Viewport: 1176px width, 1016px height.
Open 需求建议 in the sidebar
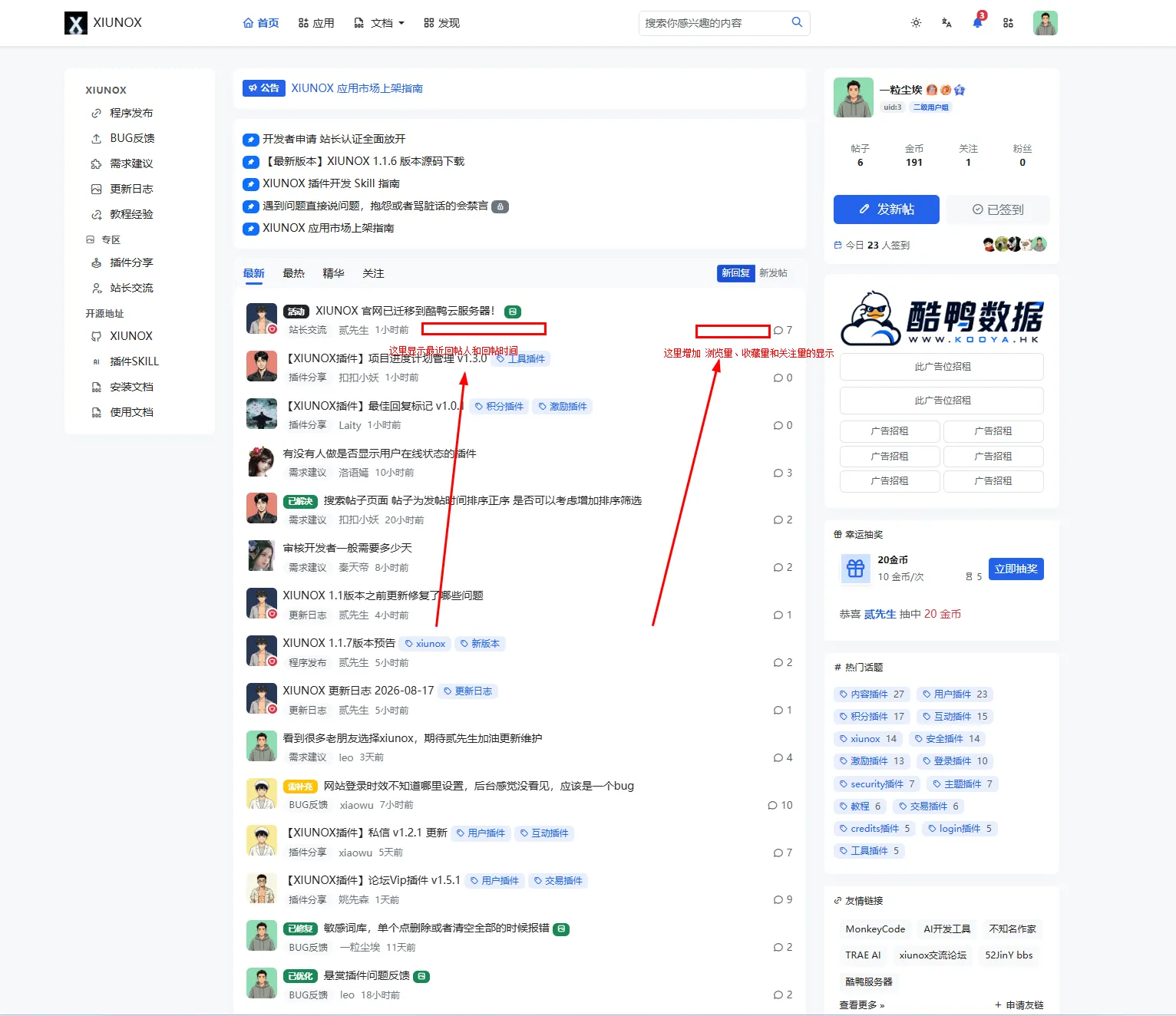coord(131,163)
